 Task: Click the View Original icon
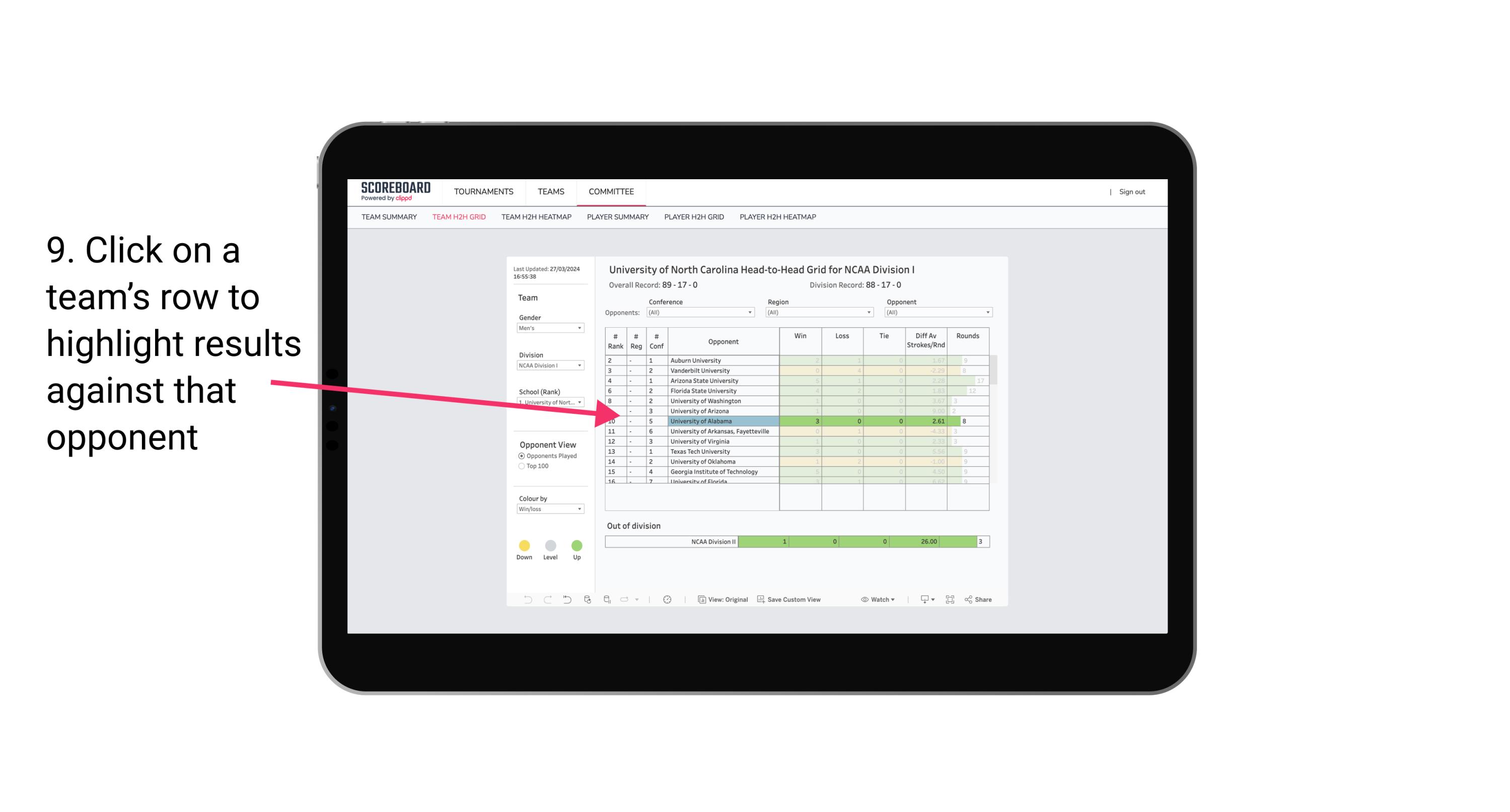(701, 600)
